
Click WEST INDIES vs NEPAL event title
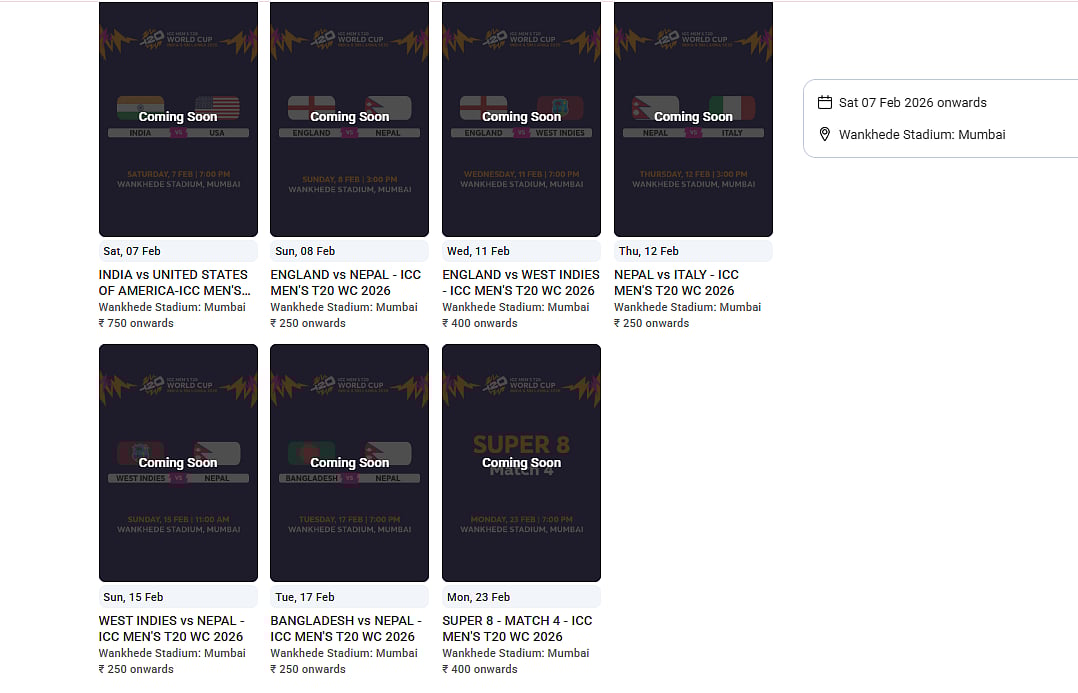click(x=171, y=628)
